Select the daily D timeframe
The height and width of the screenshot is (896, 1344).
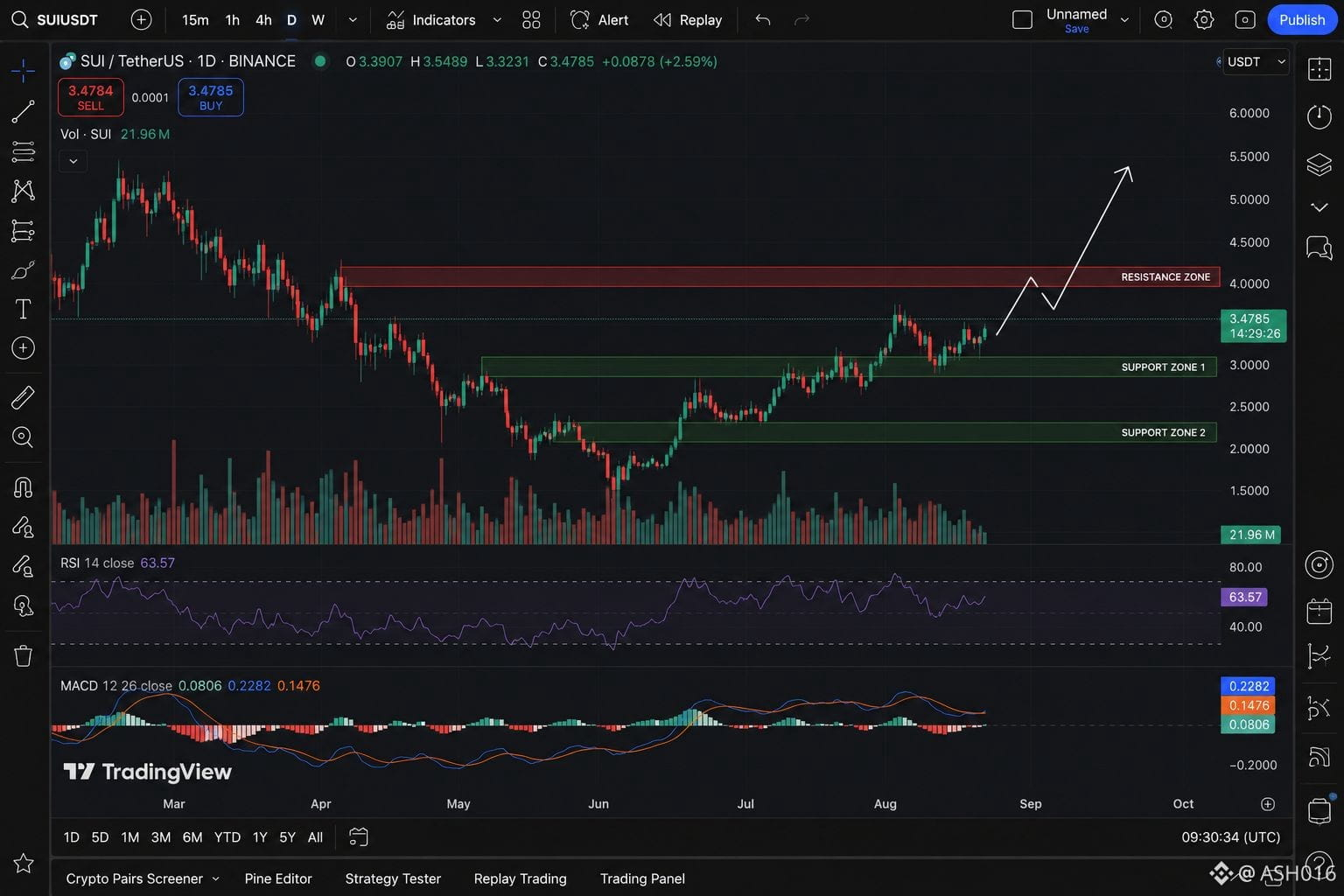pos(291,20)
